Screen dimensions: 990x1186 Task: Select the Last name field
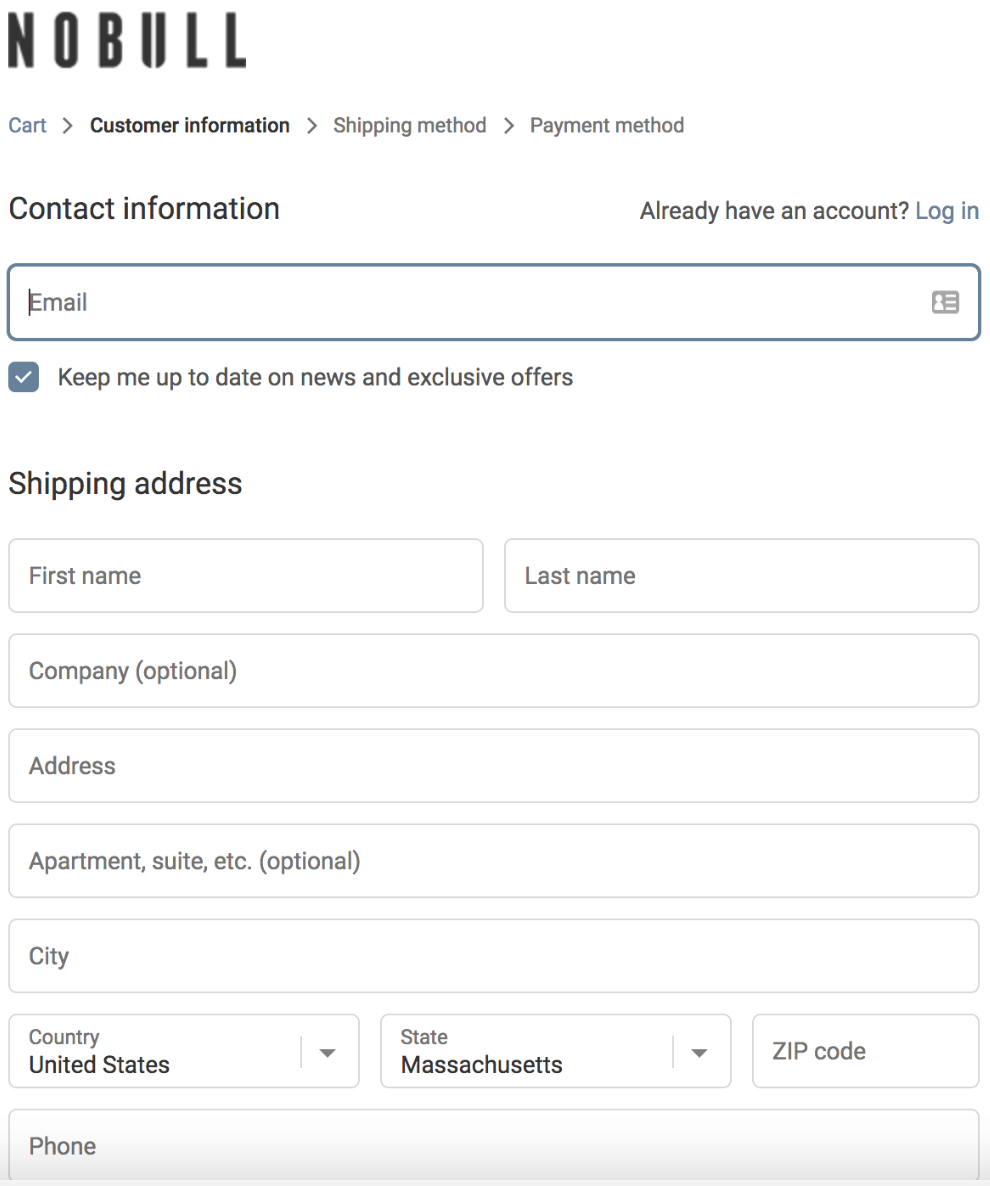[742, 576]
